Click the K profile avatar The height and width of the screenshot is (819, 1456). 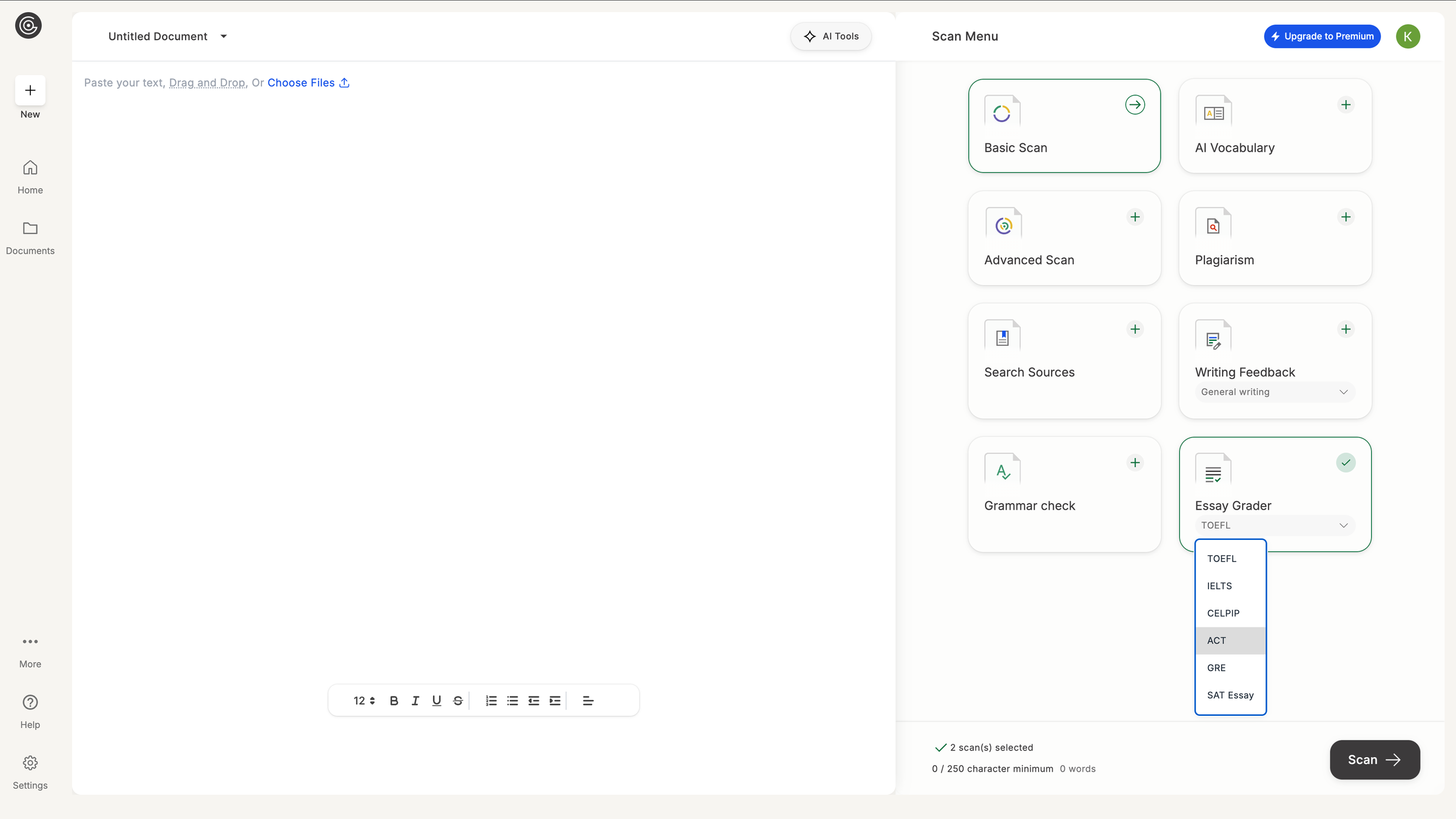(x=1408, y=36)
